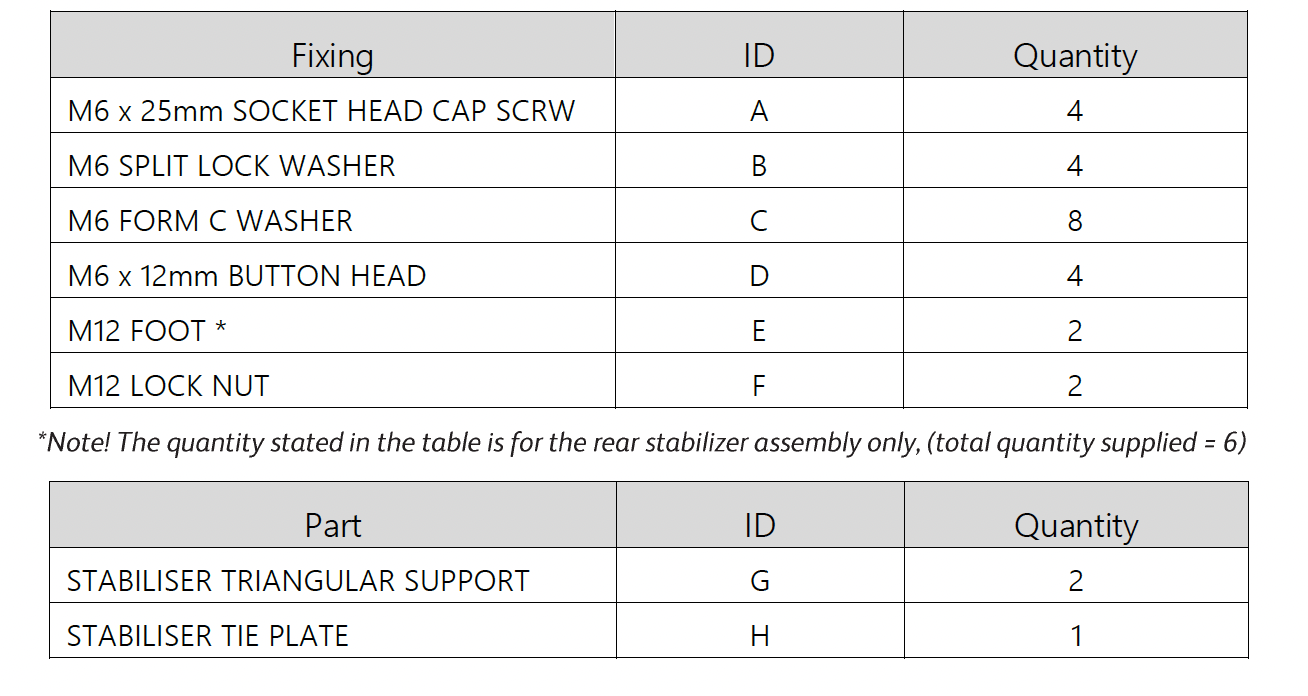Select the "M6 x 12mm BUTTON HEAD" entry
Viewport: 1308px width, 696px height.
coord(247,276)
